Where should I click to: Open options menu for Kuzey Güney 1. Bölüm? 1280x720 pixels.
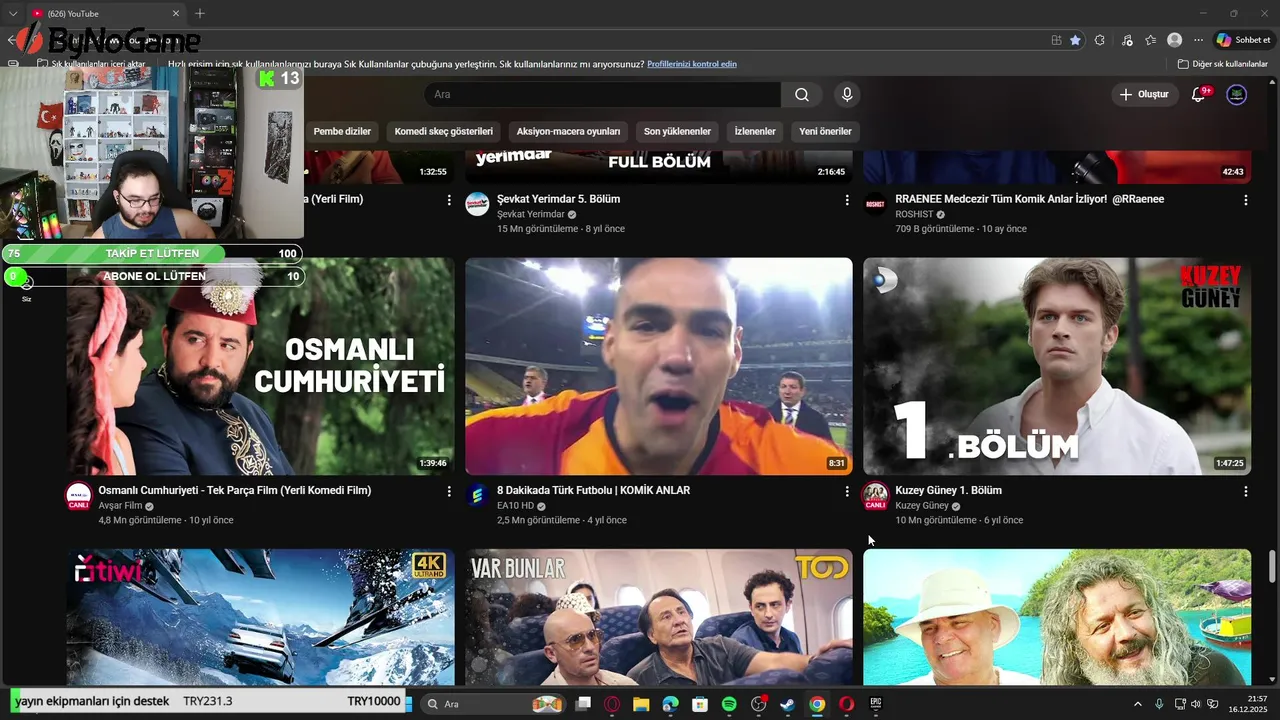click(x=1245, y=491)
